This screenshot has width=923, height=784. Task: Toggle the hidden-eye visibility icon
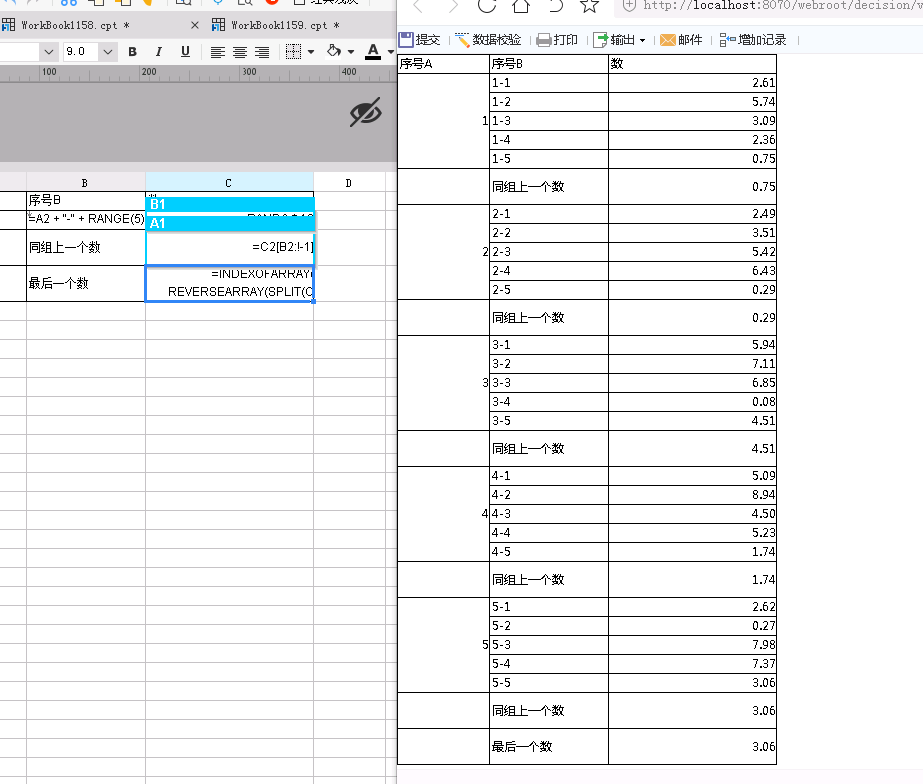366,112
